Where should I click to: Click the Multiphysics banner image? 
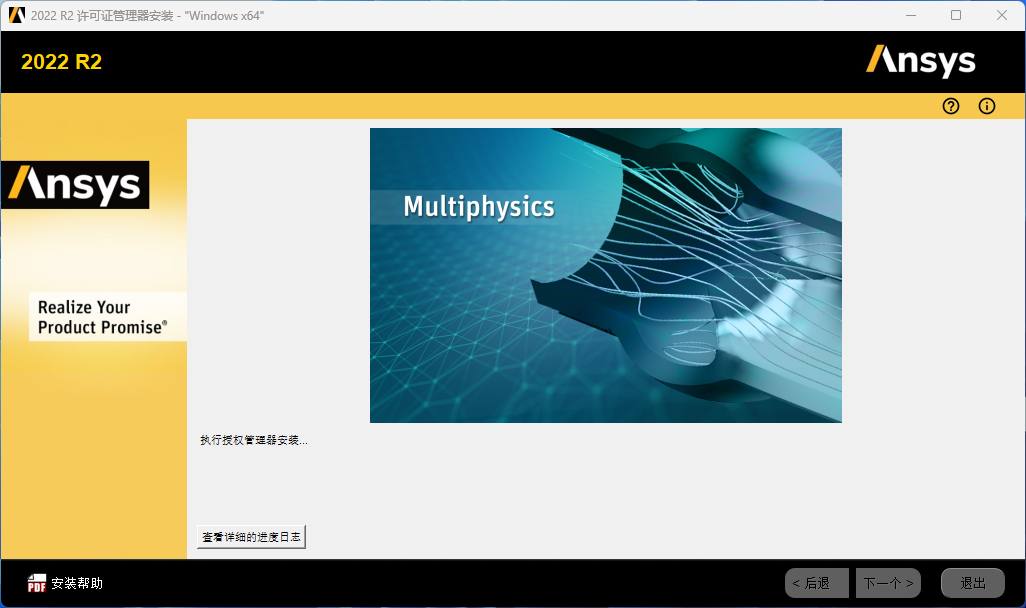tap(606, 276)
